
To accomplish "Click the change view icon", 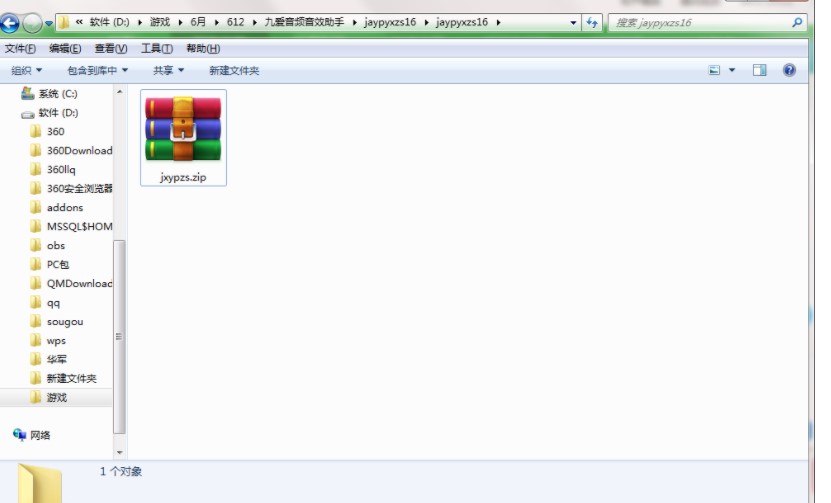I will click(x=714, y=70).
